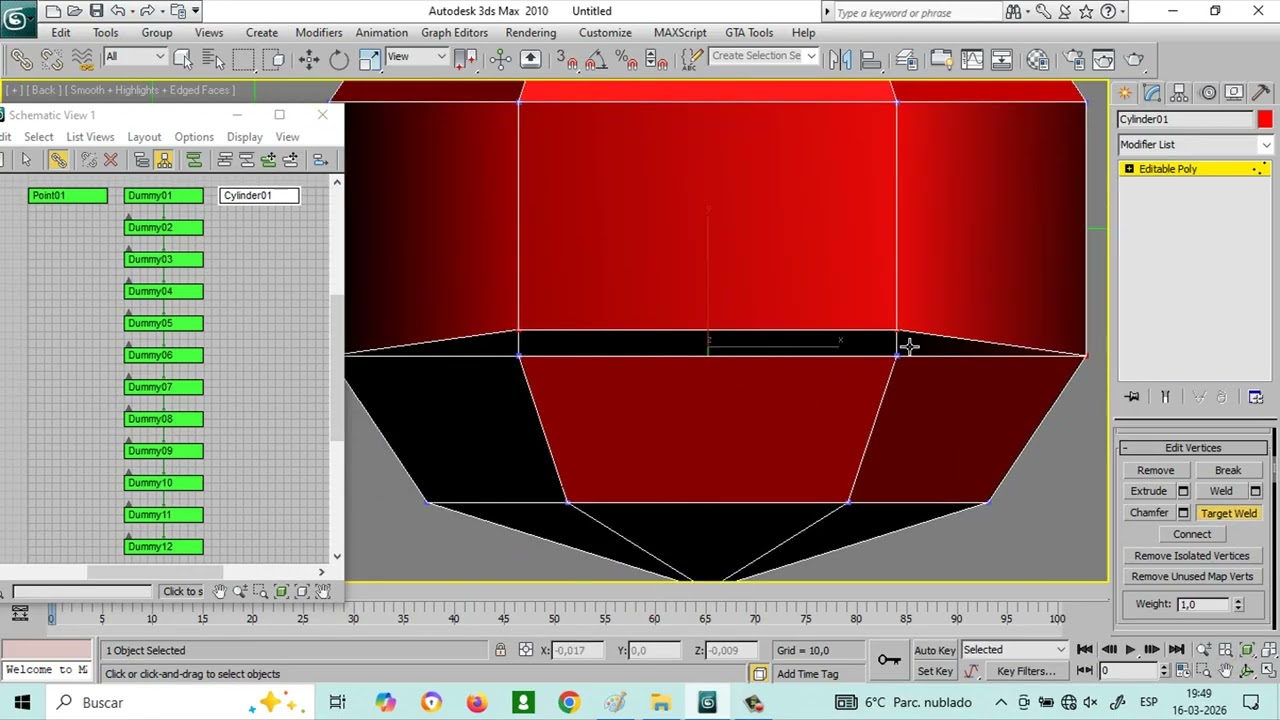Open the Modifier List dropdown
Viewport: 1280px width, 720px height.
coord(1195,145)
